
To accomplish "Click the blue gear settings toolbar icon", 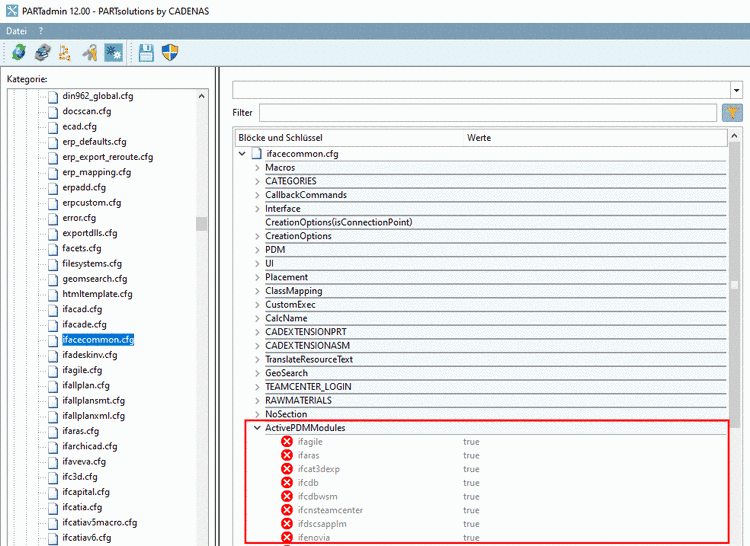I will (113, 53).
